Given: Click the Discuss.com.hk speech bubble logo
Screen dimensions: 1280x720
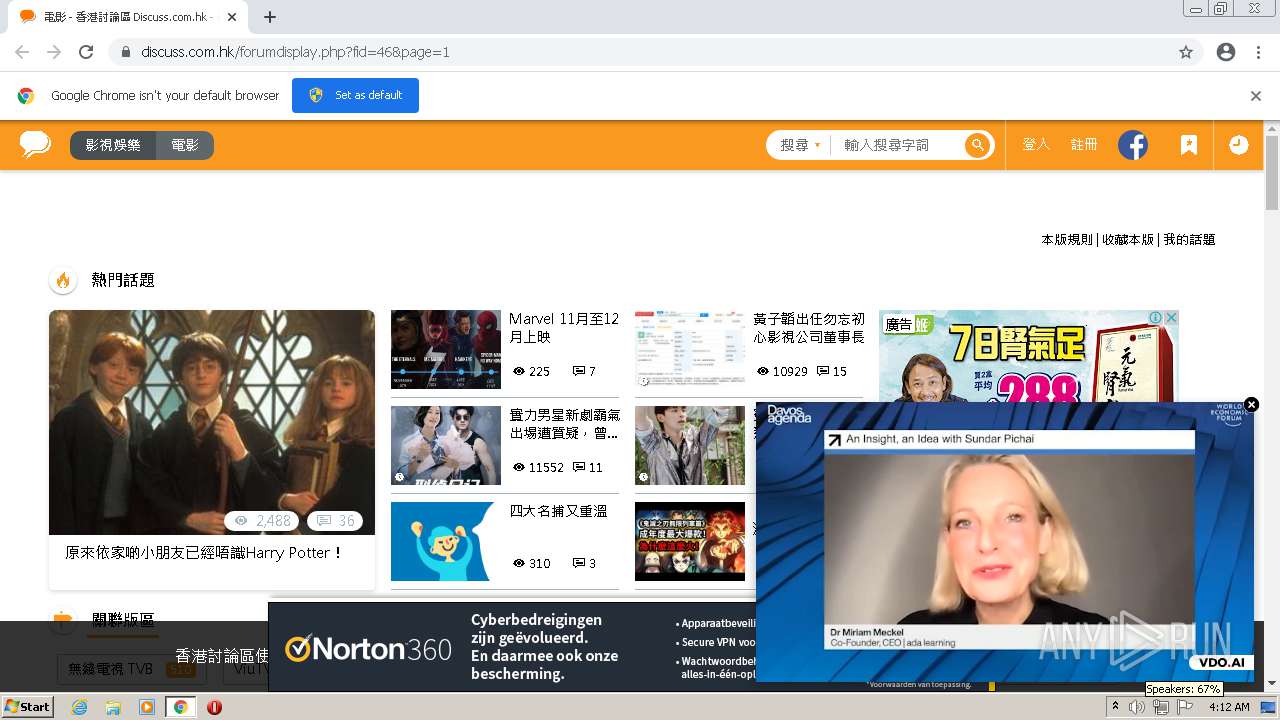Looking at the screenshot, I should [x=35, y=144].
